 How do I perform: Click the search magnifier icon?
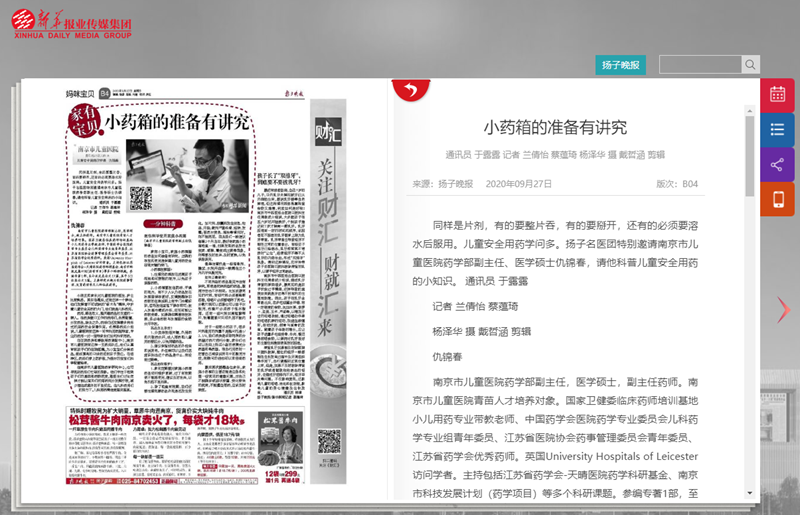pos(751,65)
